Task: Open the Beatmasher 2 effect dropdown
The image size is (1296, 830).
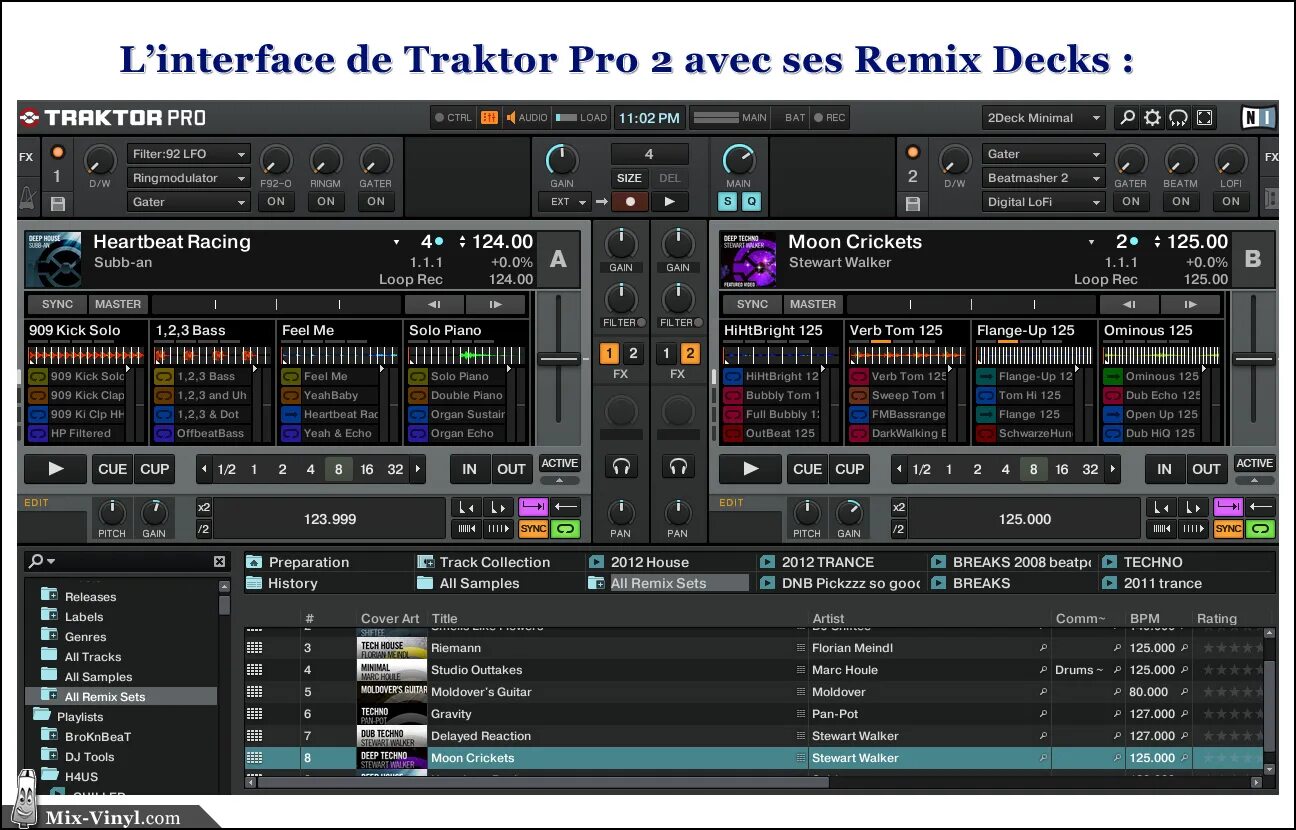Action: pyautogui.click(x=1043, y=178)
